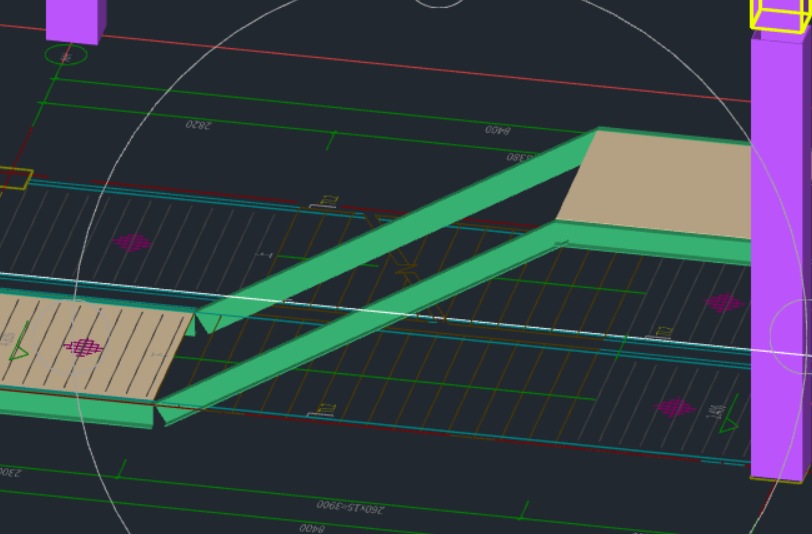
Task: Click the 2820 dimension text
Action: (x=198, y=124)
